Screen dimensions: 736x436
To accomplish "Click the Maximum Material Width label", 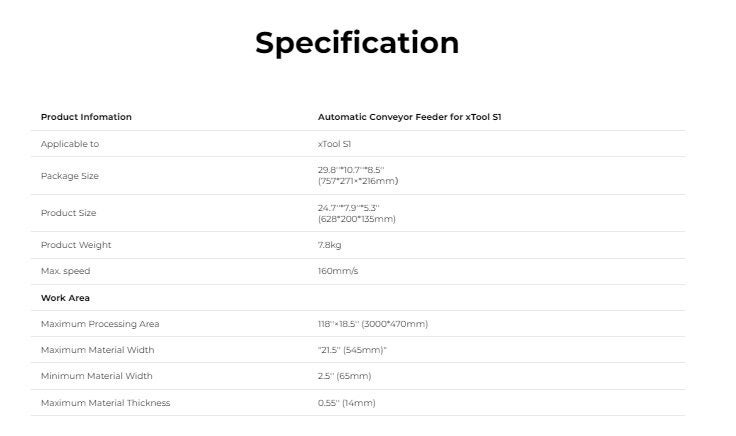I will pyautogui.click(x=97, y=350).
